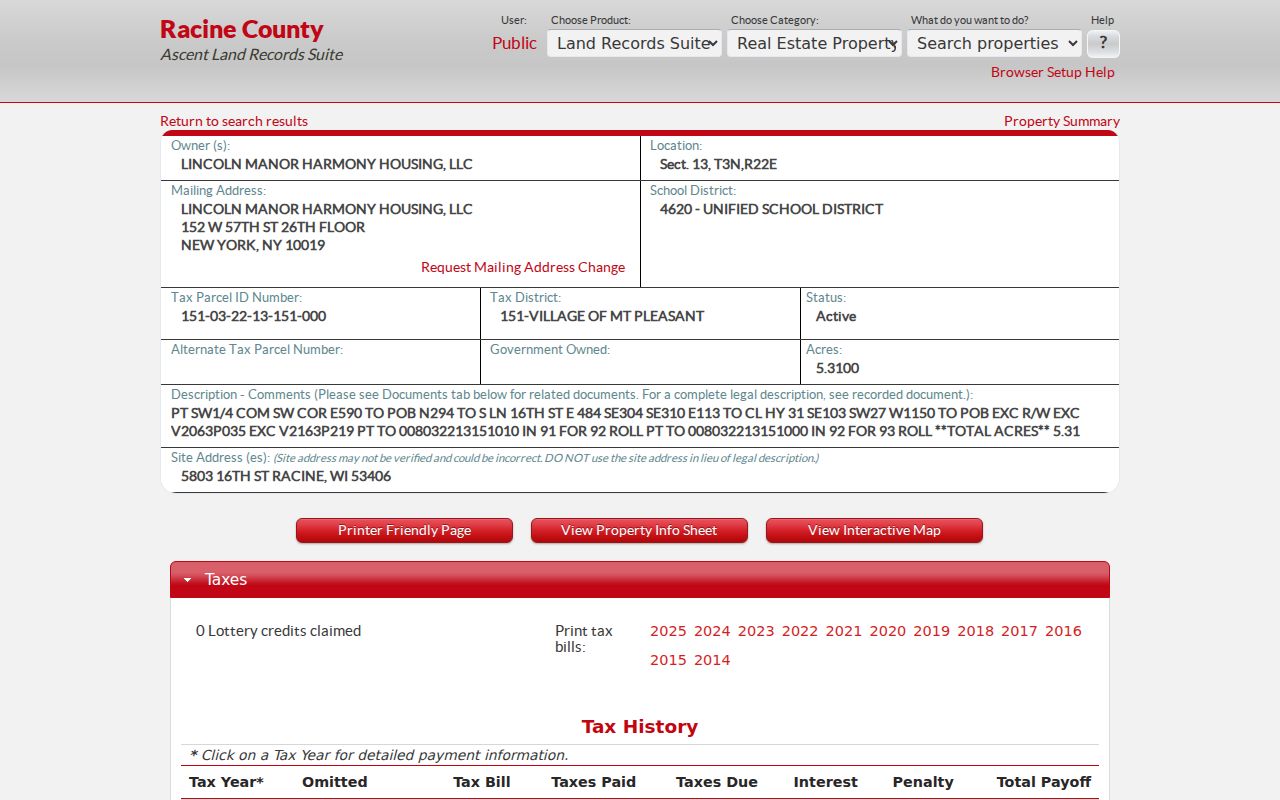Click the Public user link
The image size is (1280, 800).
coord(514,43)
